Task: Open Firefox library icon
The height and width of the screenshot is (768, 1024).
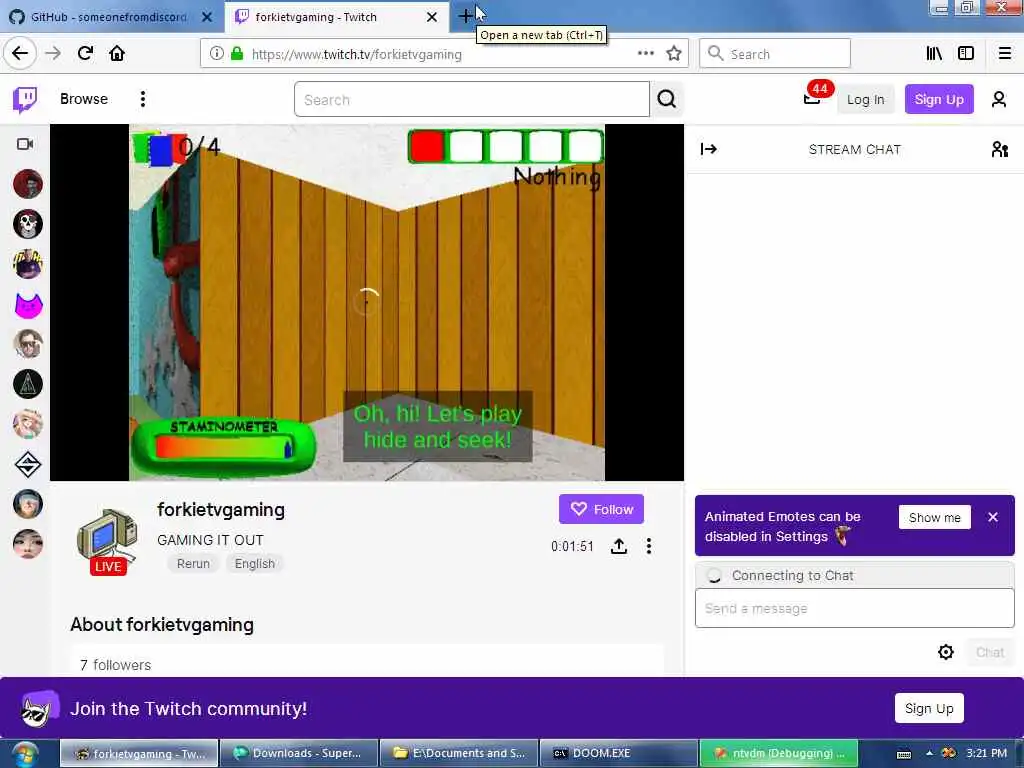Action: pyautogui.click(x=935, y=54)
